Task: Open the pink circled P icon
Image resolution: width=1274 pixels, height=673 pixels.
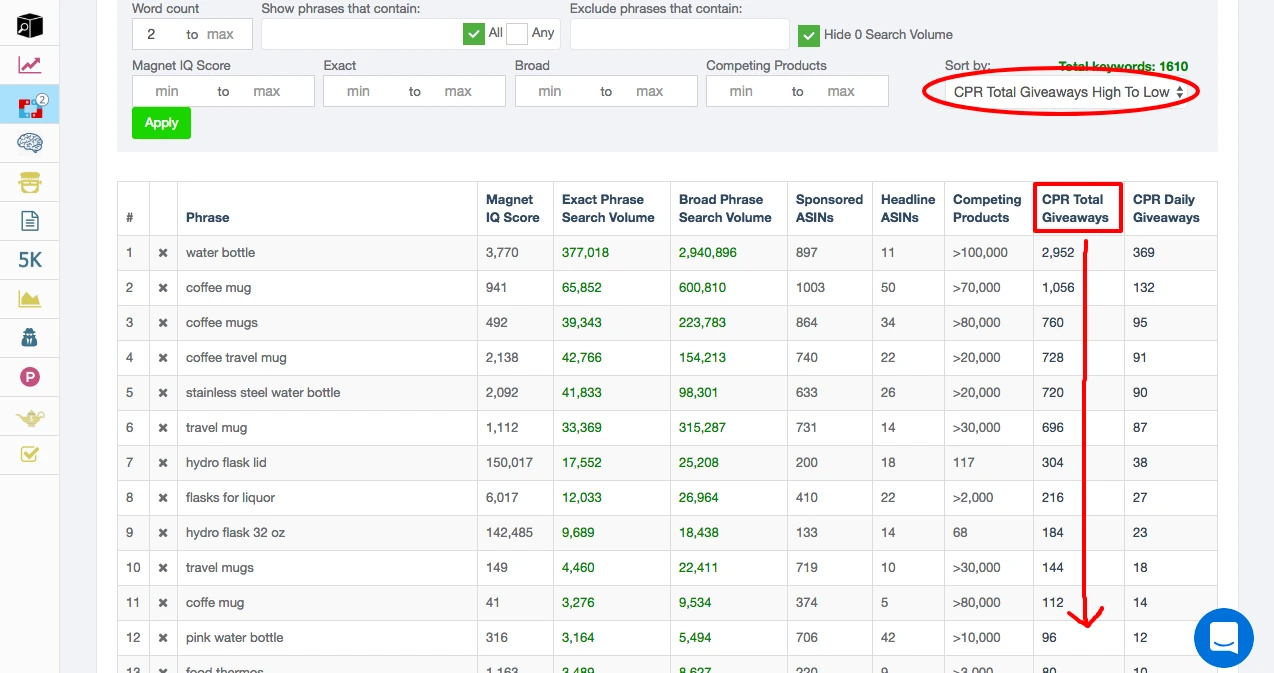Action: (x=30, y=377)
